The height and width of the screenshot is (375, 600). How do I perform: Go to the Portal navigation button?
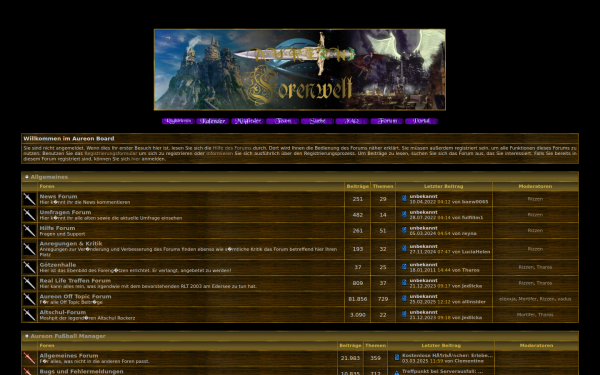pyautogui.click(x=422, y=121)
